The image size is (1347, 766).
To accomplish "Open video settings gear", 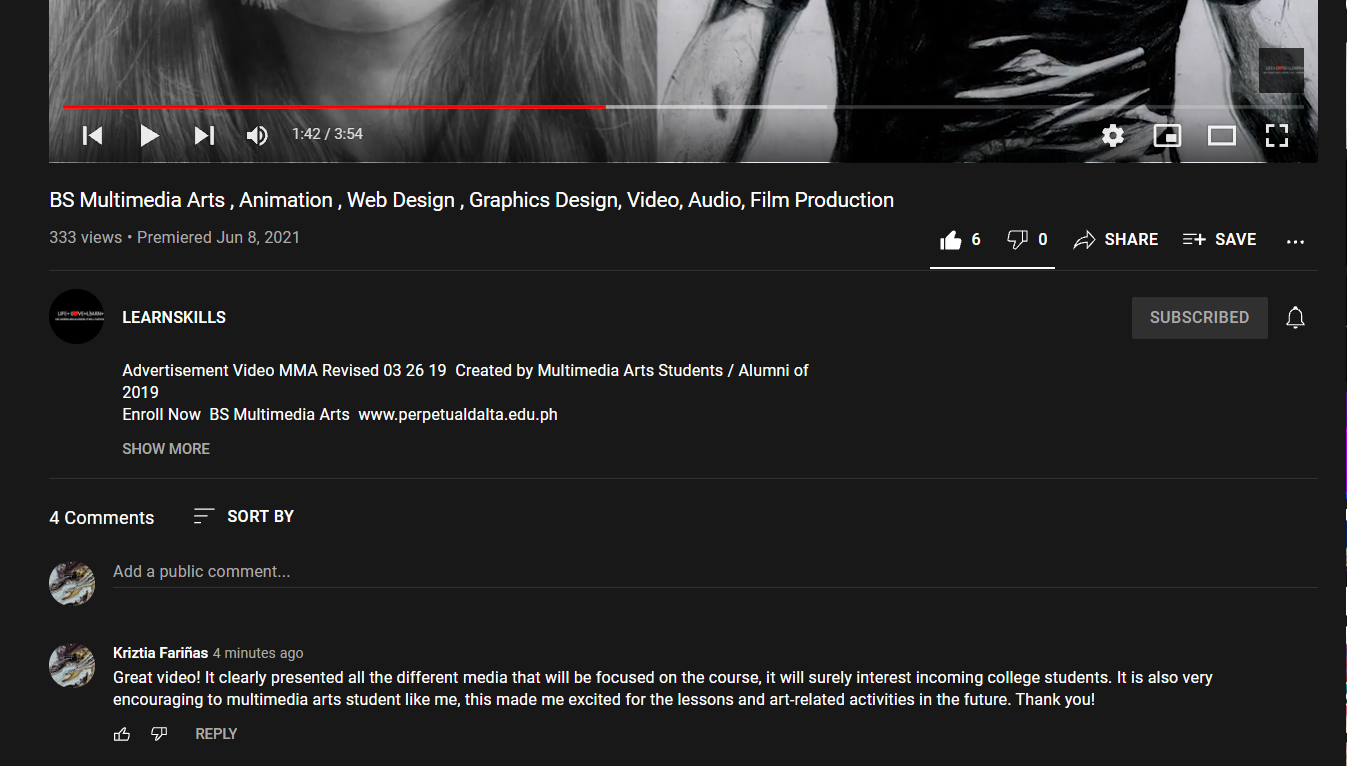I will pyautogui.click(x=1113, y=135).
